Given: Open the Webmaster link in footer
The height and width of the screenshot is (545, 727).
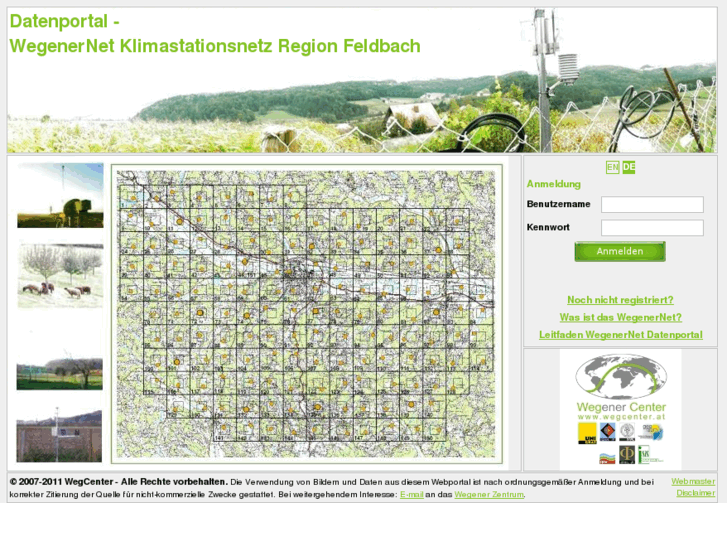Looking at the screenshot, I should coord(693,482).
